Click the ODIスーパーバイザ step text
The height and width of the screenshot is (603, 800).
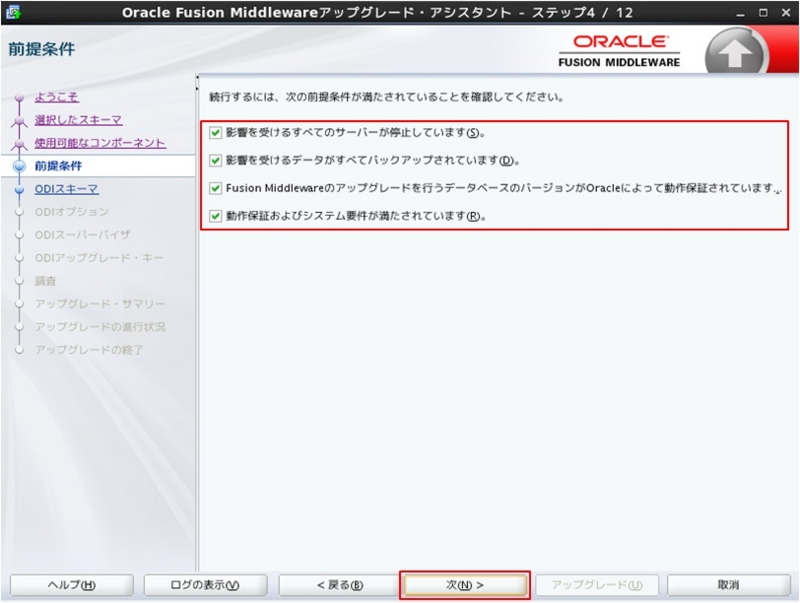(x=83, y=235)
